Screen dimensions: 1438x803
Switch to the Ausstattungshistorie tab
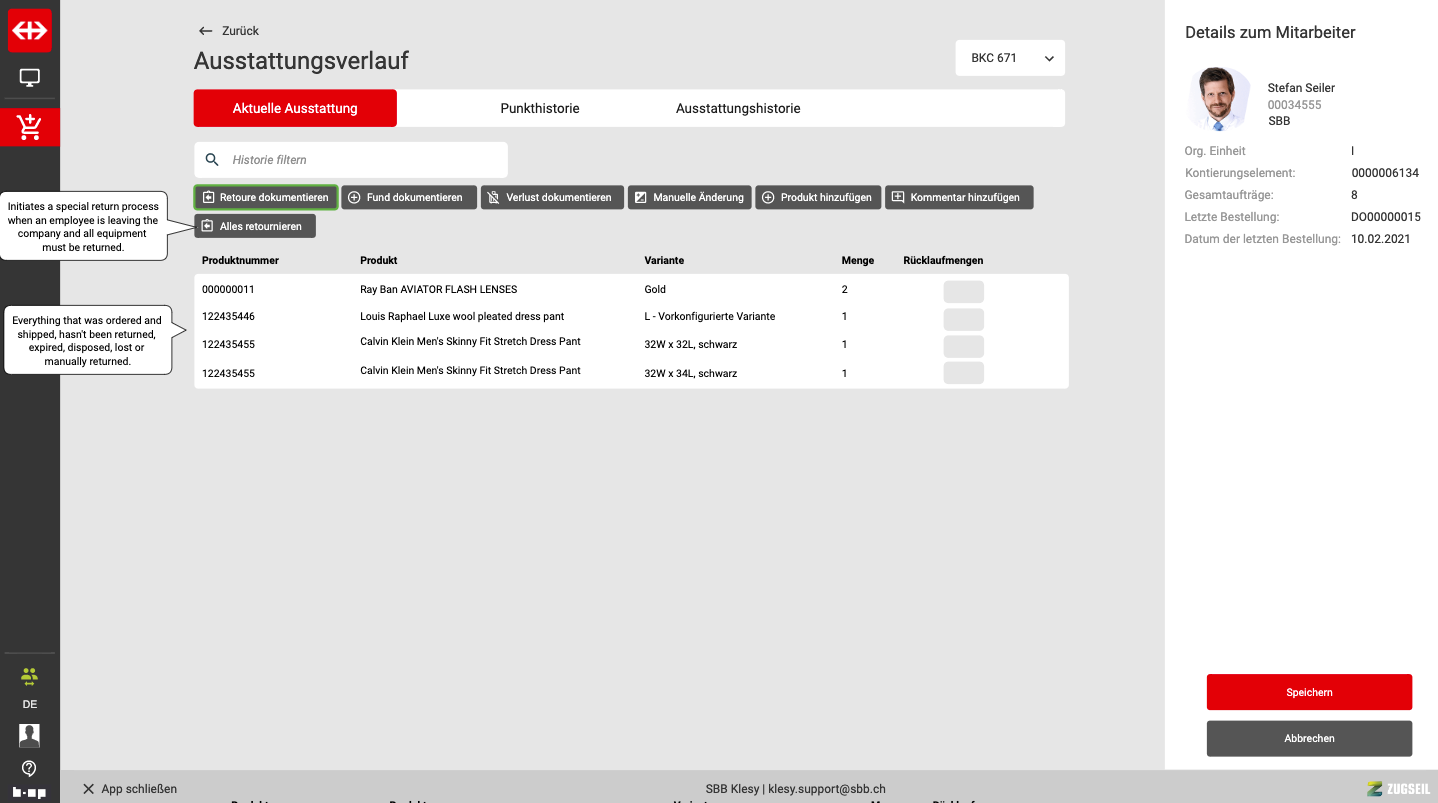point(738,108)
